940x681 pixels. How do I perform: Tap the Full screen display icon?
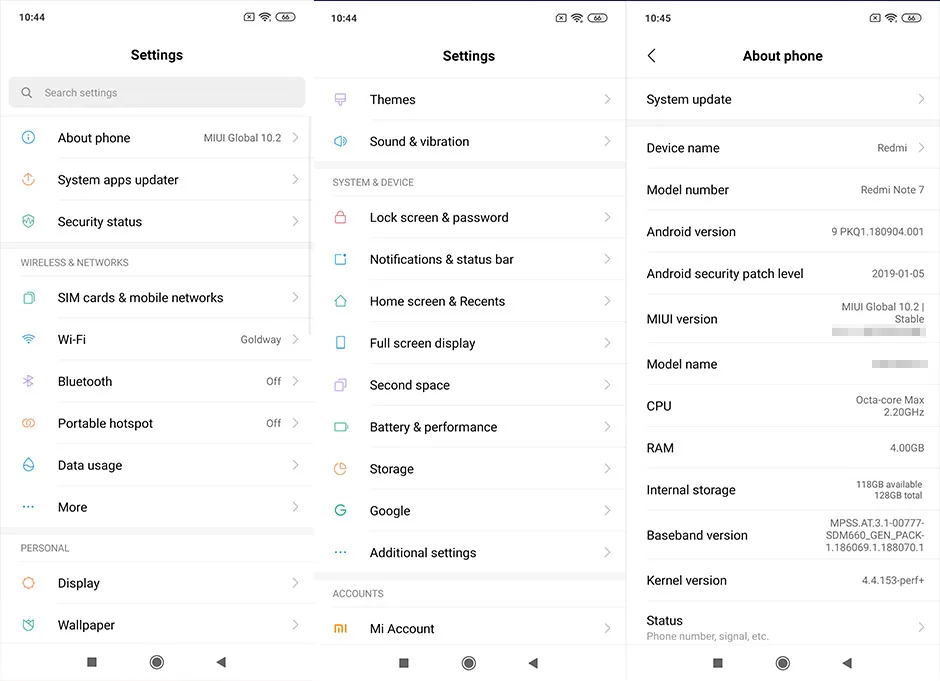pos(341,343)
